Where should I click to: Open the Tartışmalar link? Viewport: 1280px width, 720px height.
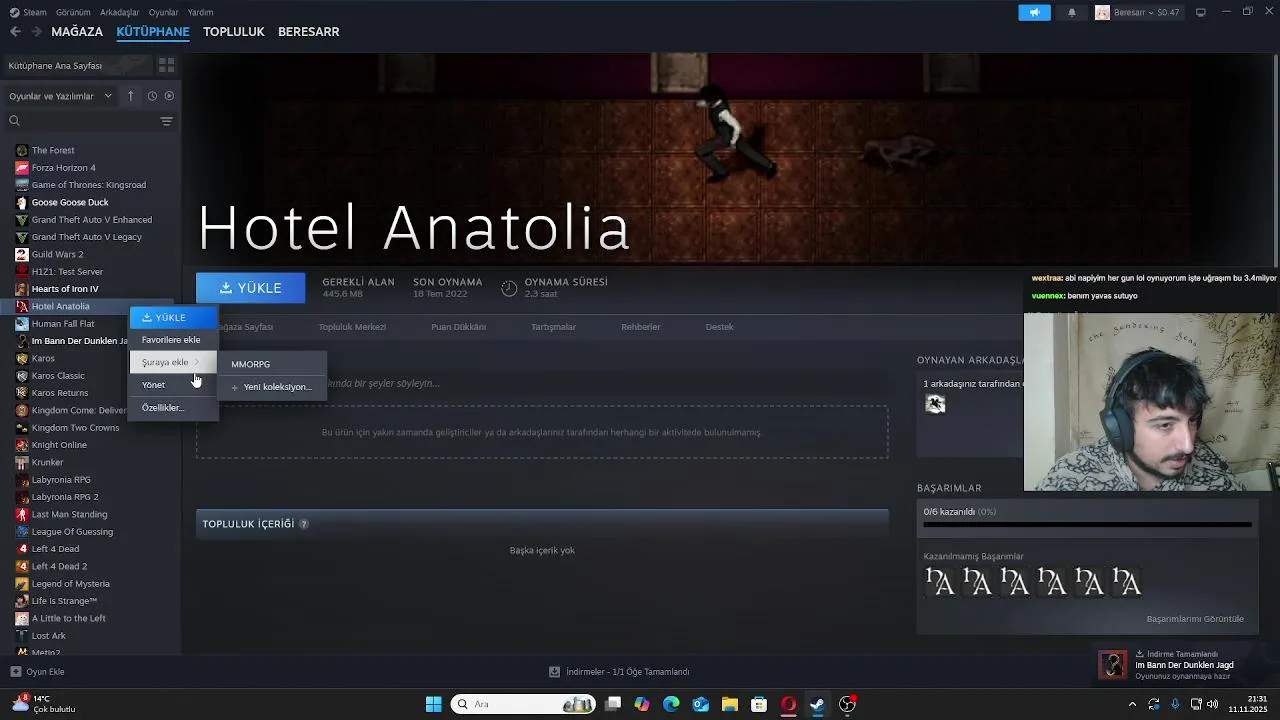pyautogui.click(x=553, y=327)
